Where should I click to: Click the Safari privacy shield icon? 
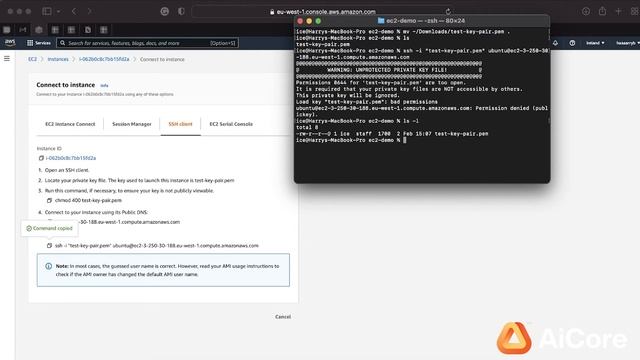tap(181, 11)
